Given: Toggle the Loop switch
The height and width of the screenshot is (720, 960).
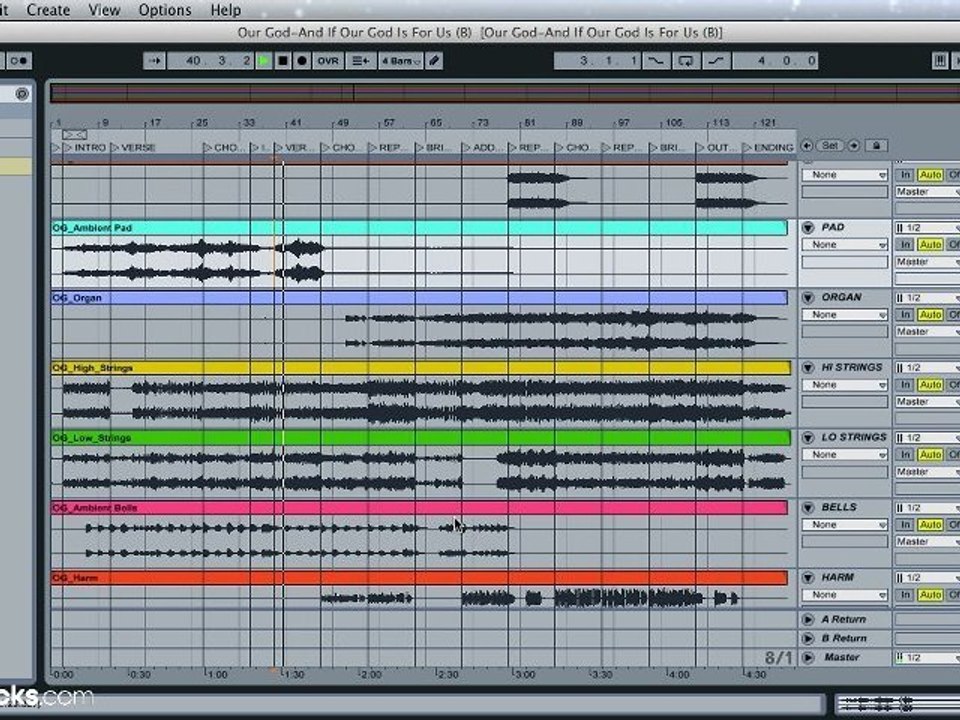Looking at the screenshot, I should coord(686,61).
